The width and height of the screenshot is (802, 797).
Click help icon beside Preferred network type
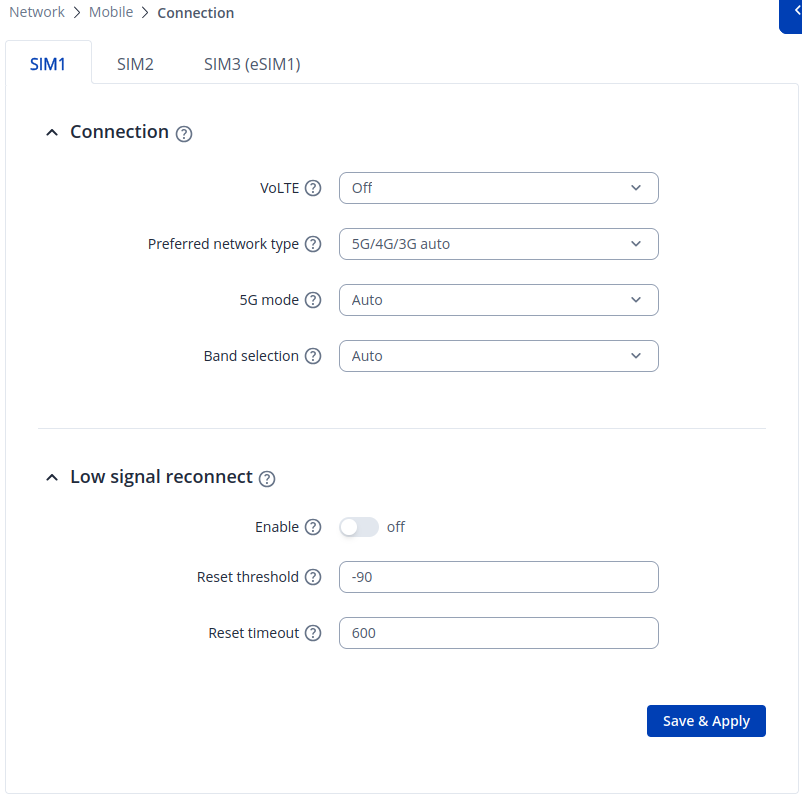tap(313, 244)
